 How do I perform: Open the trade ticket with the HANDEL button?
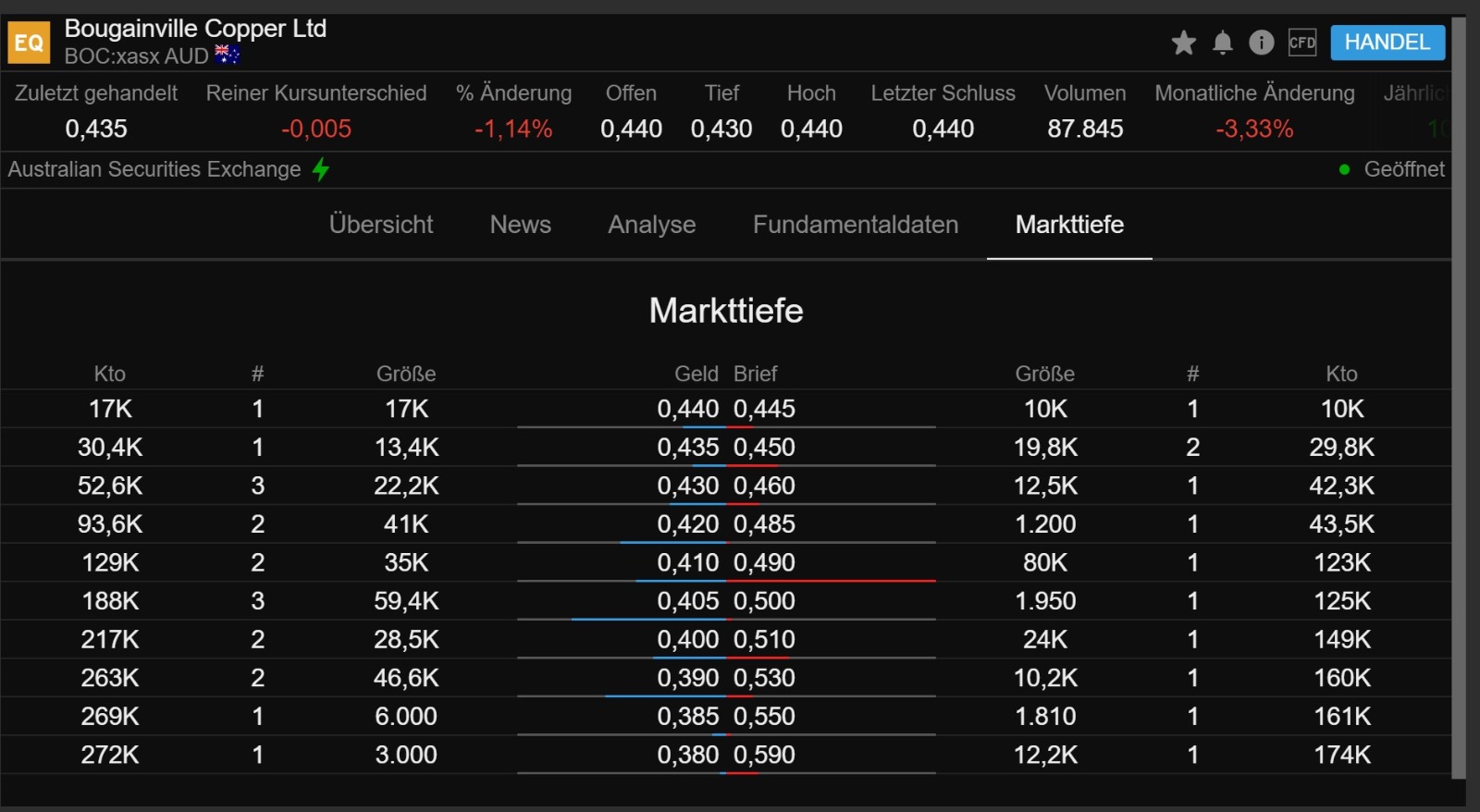[1387, 43]
